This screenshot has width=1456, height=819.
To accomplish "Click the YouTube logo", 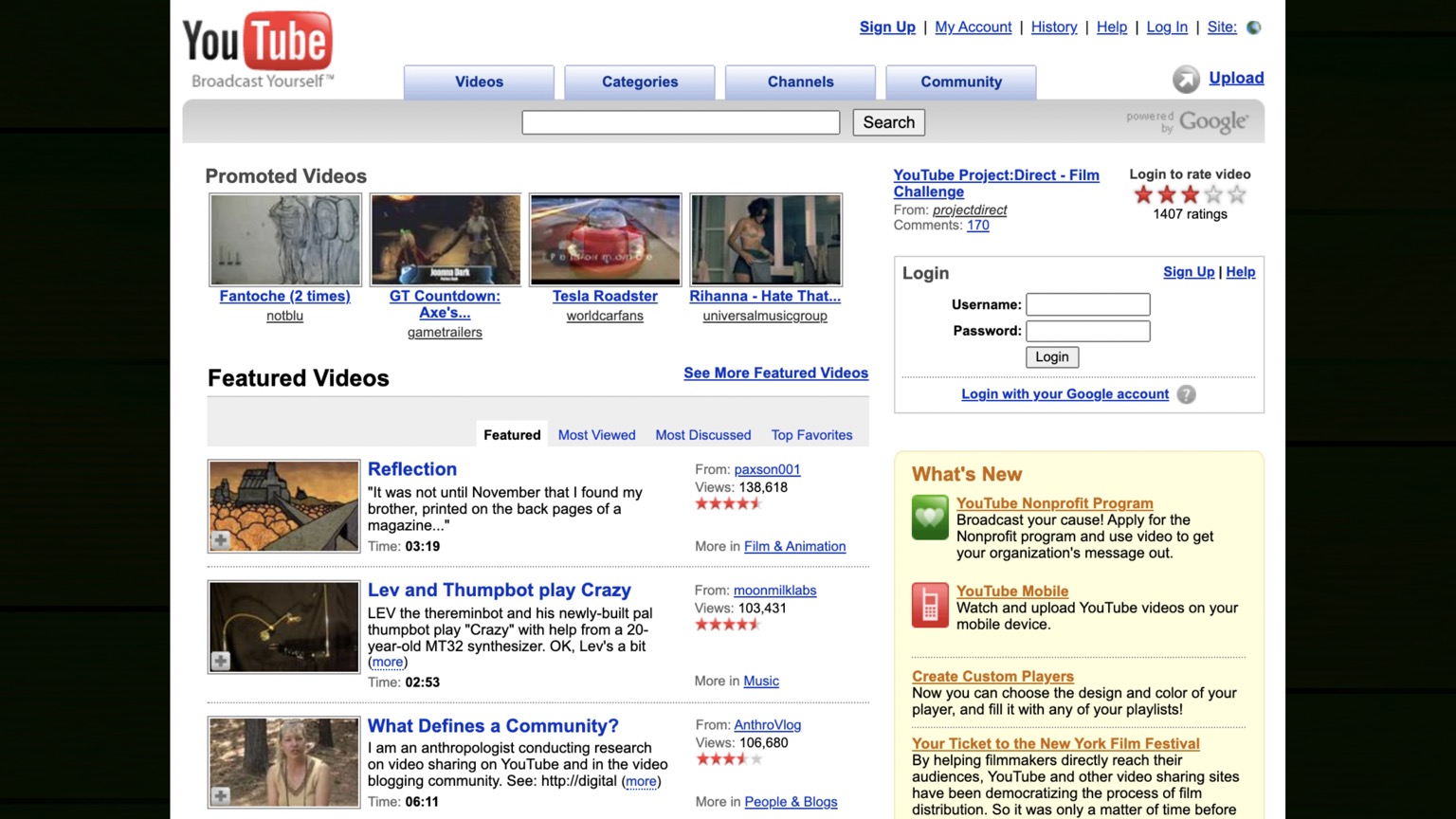I will pyautogui.click(x=258, y=50).
